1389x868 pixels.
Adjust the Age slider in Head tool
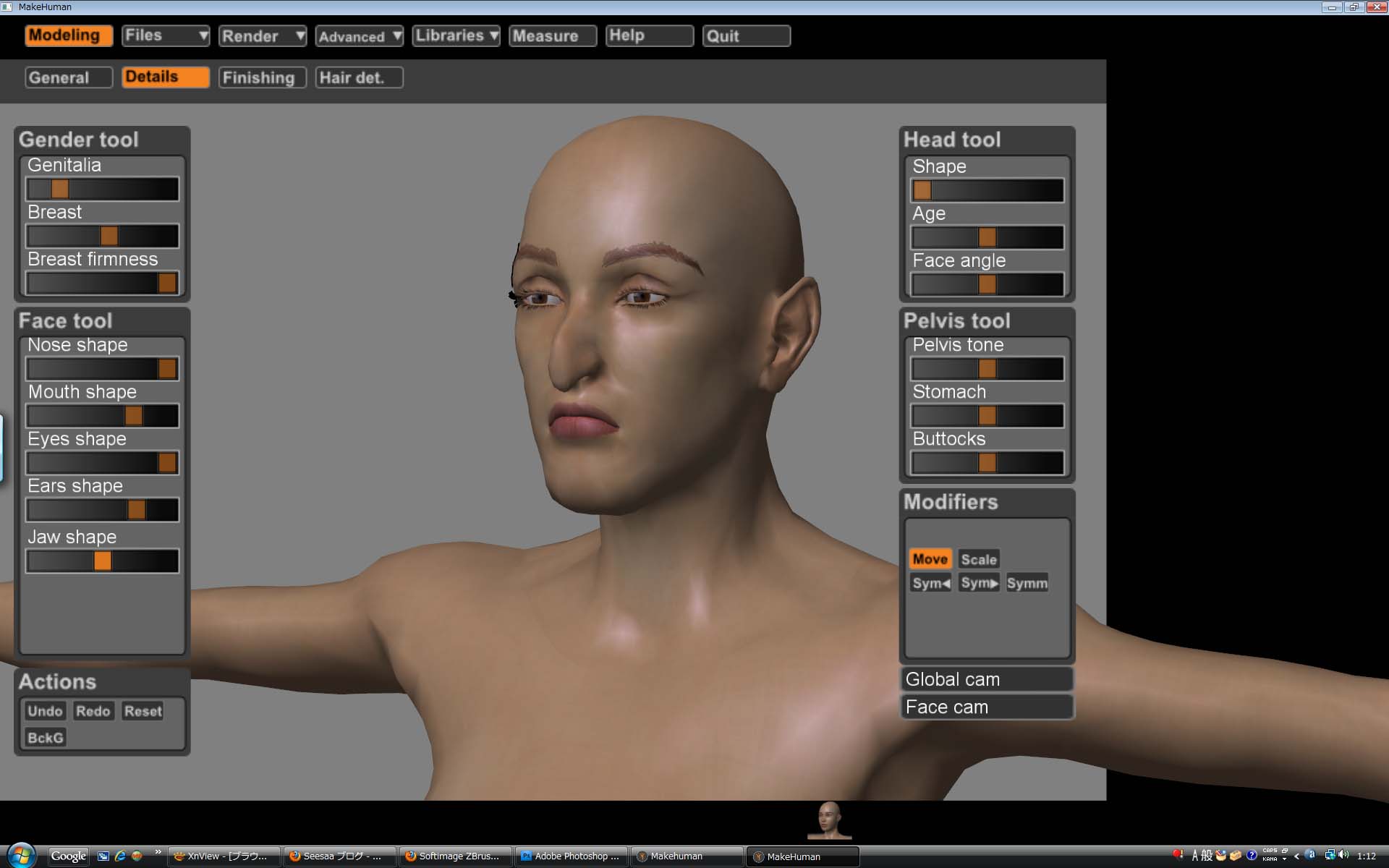[x=987, y=237]
